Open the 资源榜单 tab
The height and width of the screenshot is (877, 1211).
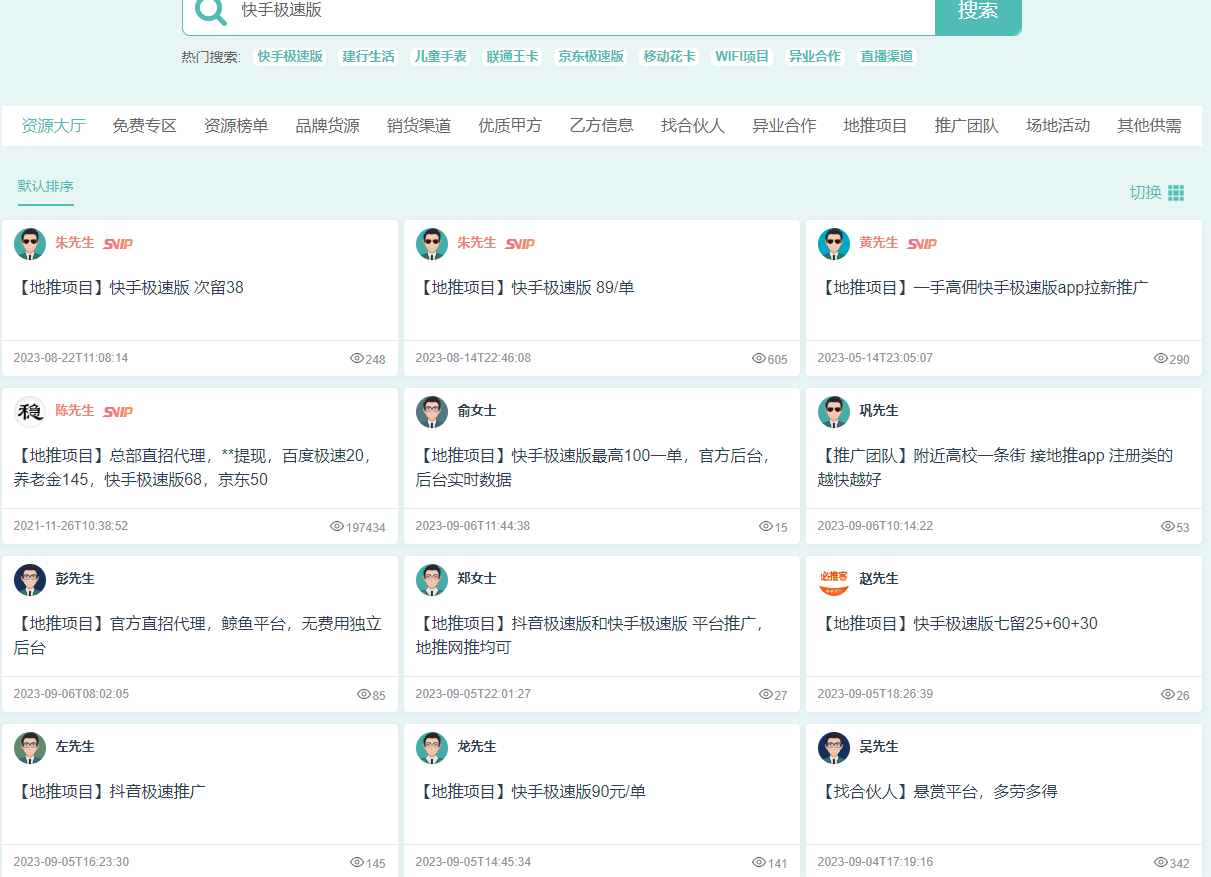coord(236,126)
